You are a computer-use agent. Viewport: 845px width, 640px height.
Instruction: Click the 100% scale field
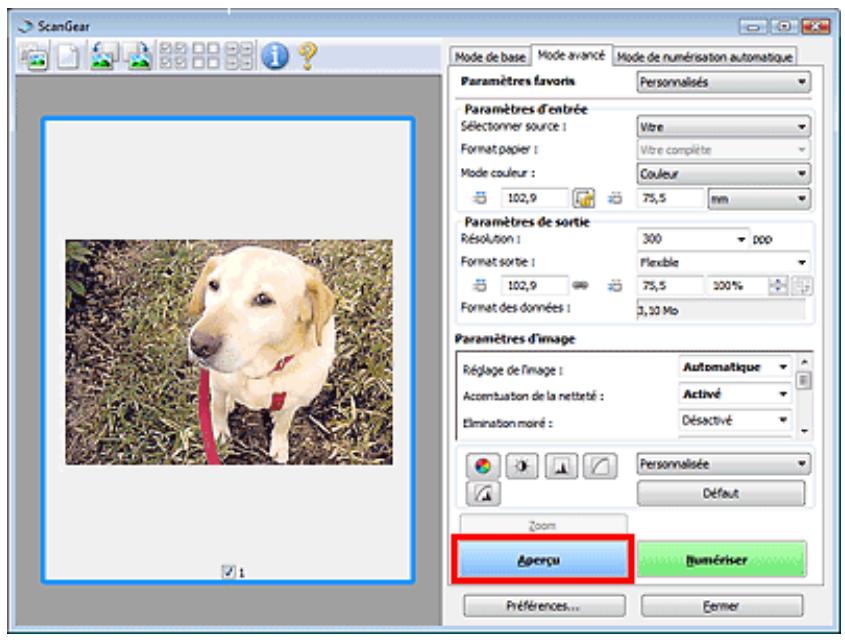pyautogui.click(x=737, y=286)
